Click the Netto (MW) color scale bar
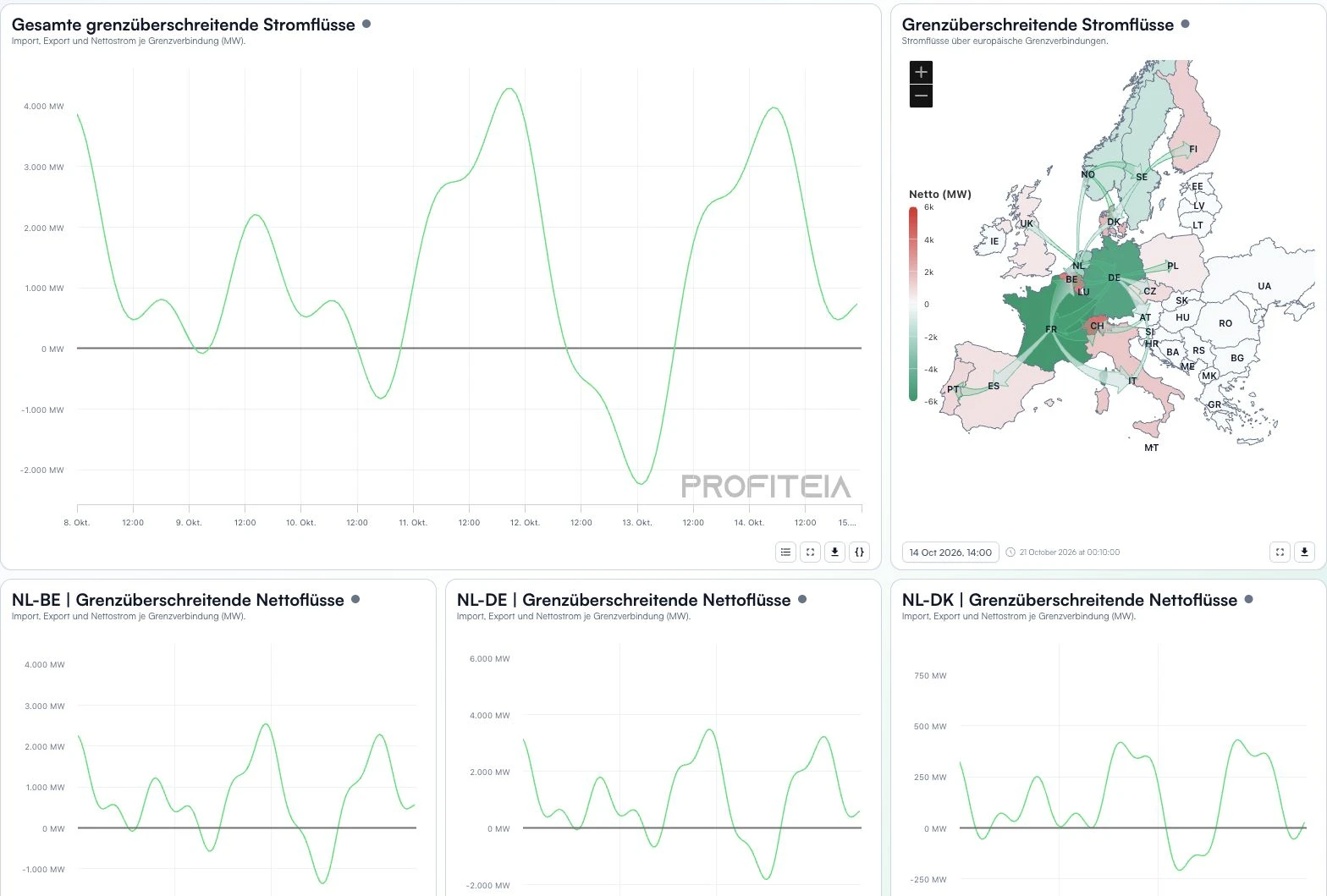The width and height of the screenshot is (1327, 896). (x=913, y=304)
